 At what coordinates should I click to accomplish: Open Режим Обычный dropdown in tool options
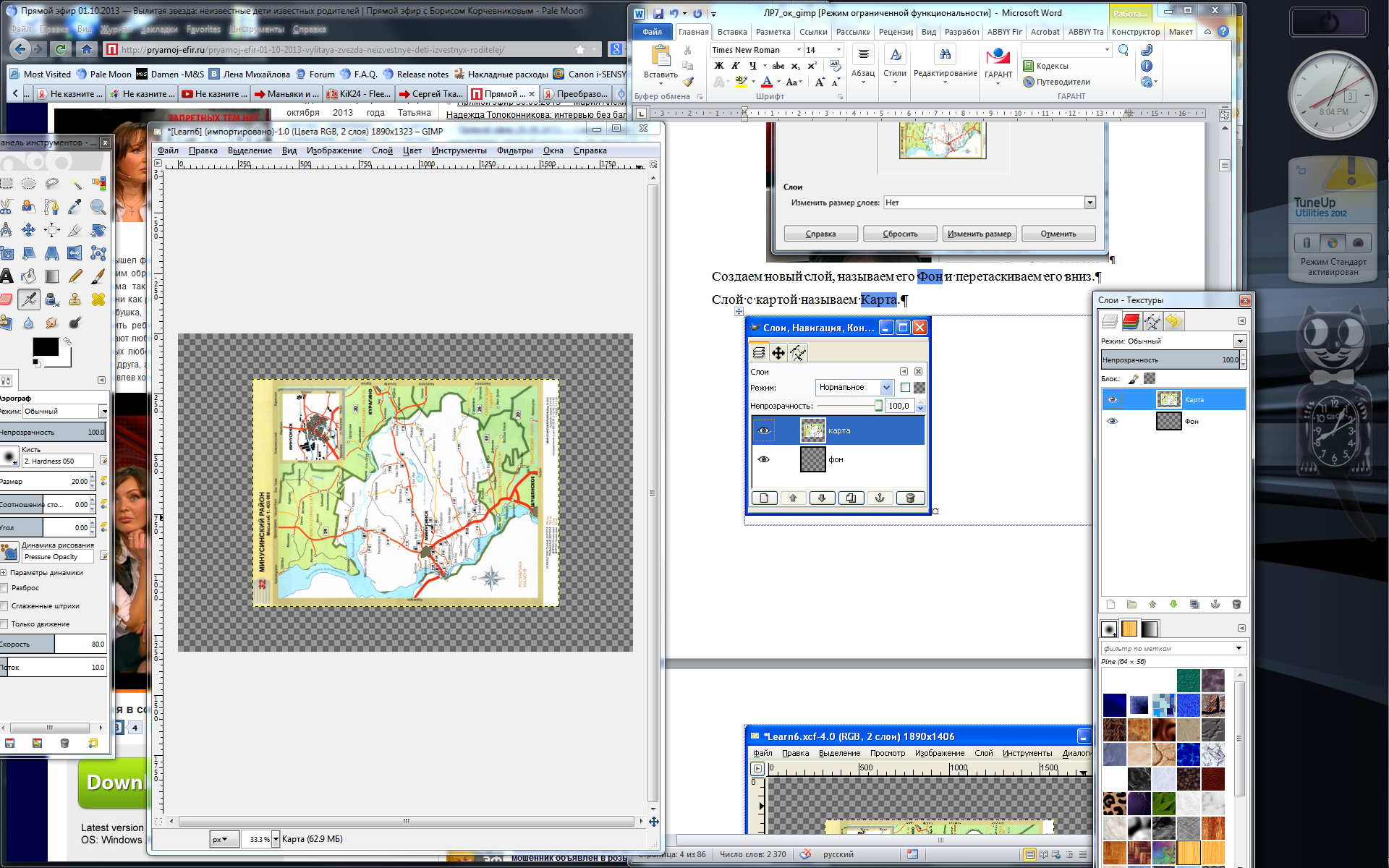click(x=104, y=411)
